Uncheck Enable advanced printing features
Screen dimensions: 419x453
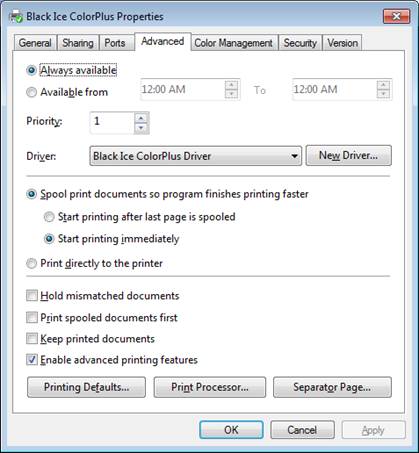(32, 360)
